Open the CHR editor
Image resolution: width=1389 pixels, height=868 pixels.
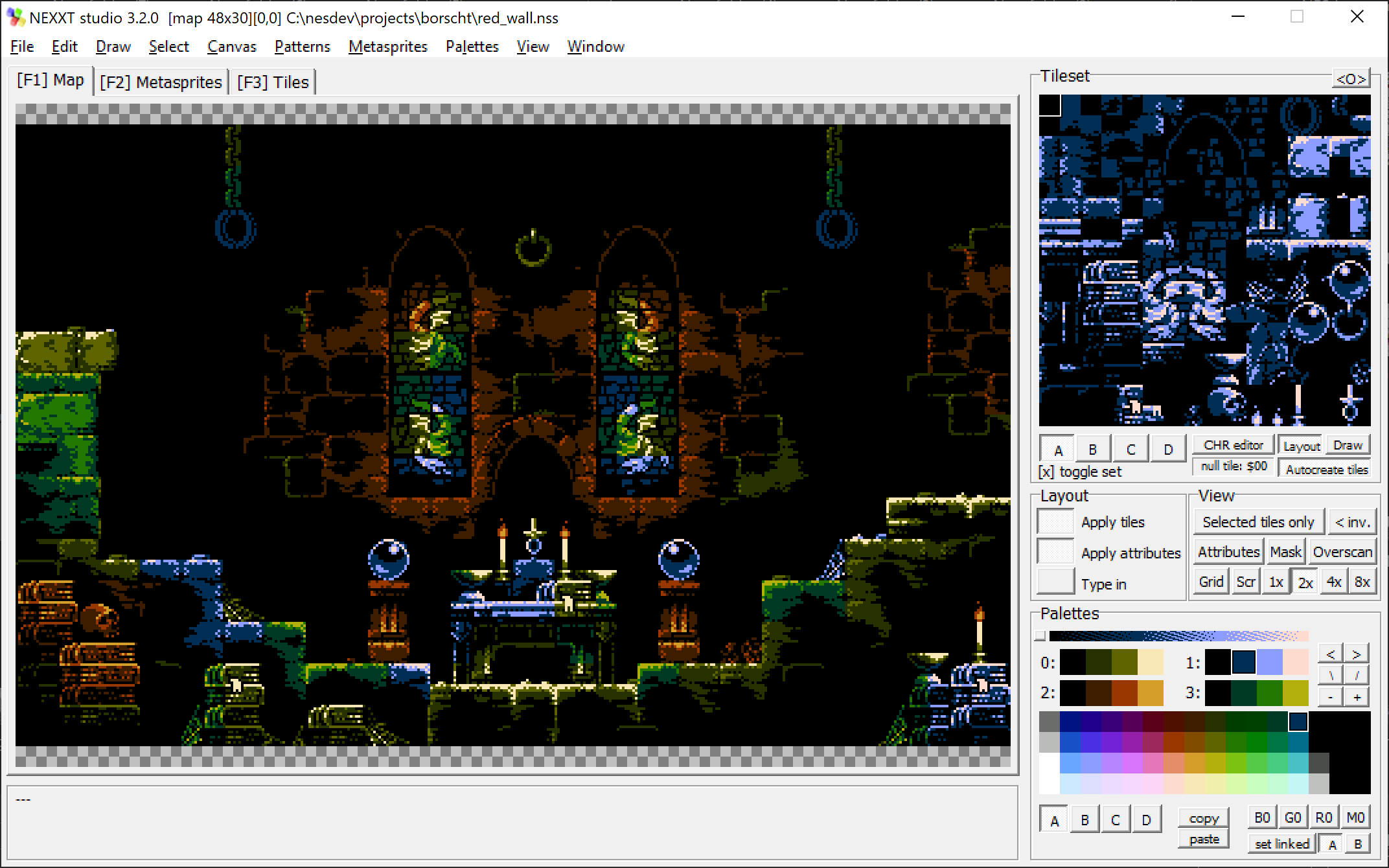click(1233, 446)
